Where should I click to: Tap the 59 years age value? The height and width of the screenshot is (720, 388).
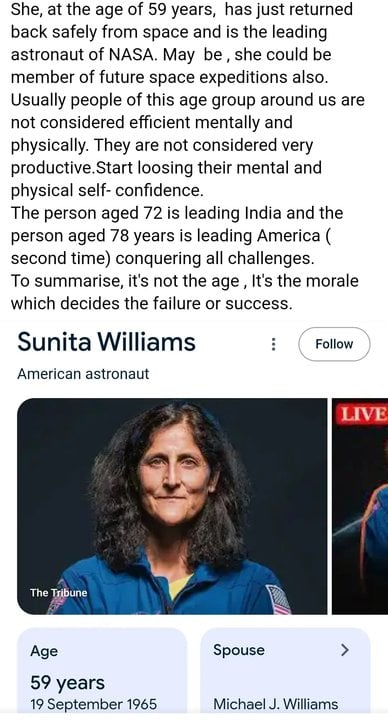pos(67,683)
